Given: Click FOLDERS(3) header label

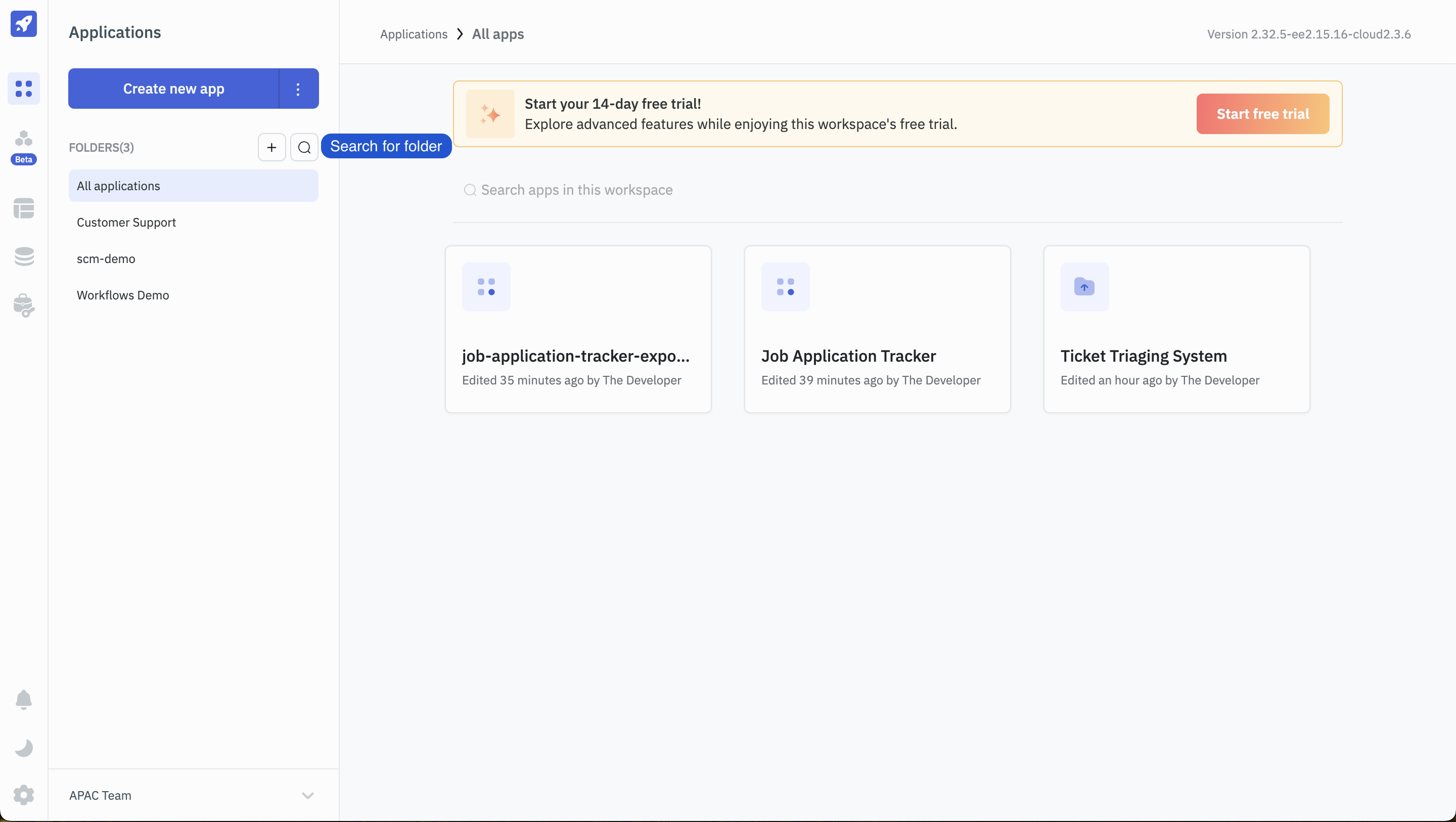Looking at the screenshot, I should point(102,148).
